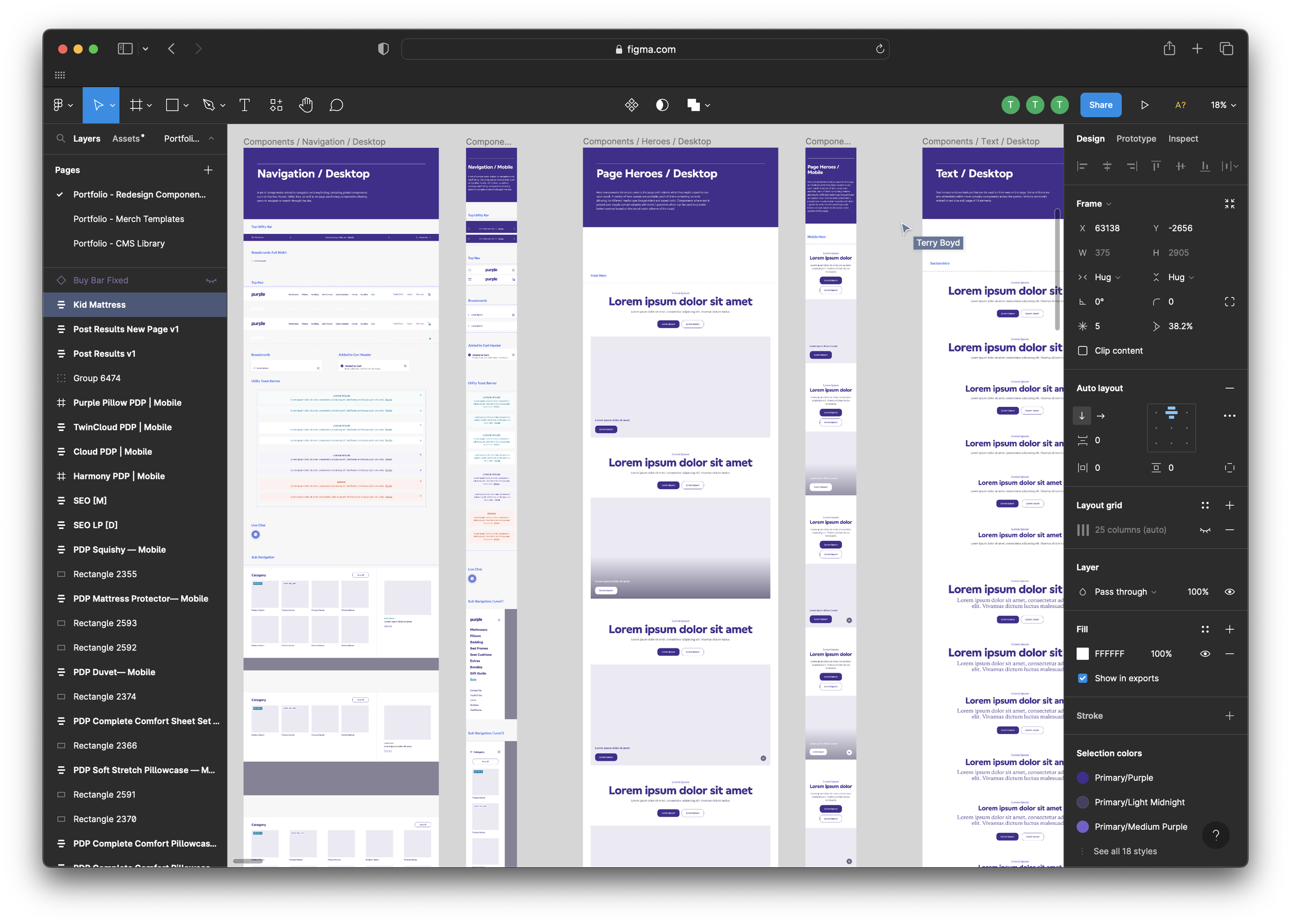Hide the FFFFFF fill with its eye toggle

[1205, 653]
